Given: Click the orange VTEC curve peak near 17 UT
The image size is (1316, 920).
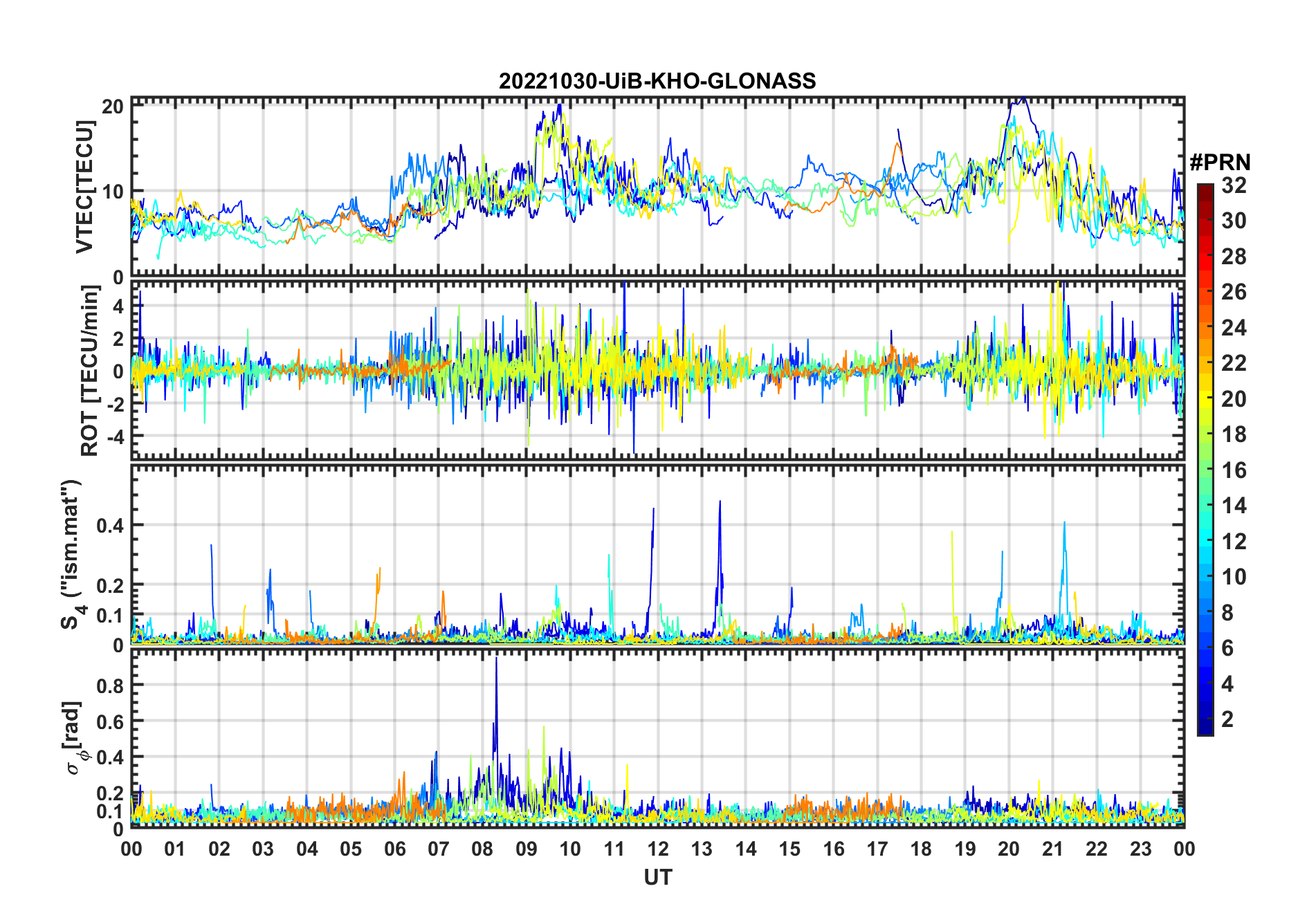Looking at the screenshot, I should (897, 145).
